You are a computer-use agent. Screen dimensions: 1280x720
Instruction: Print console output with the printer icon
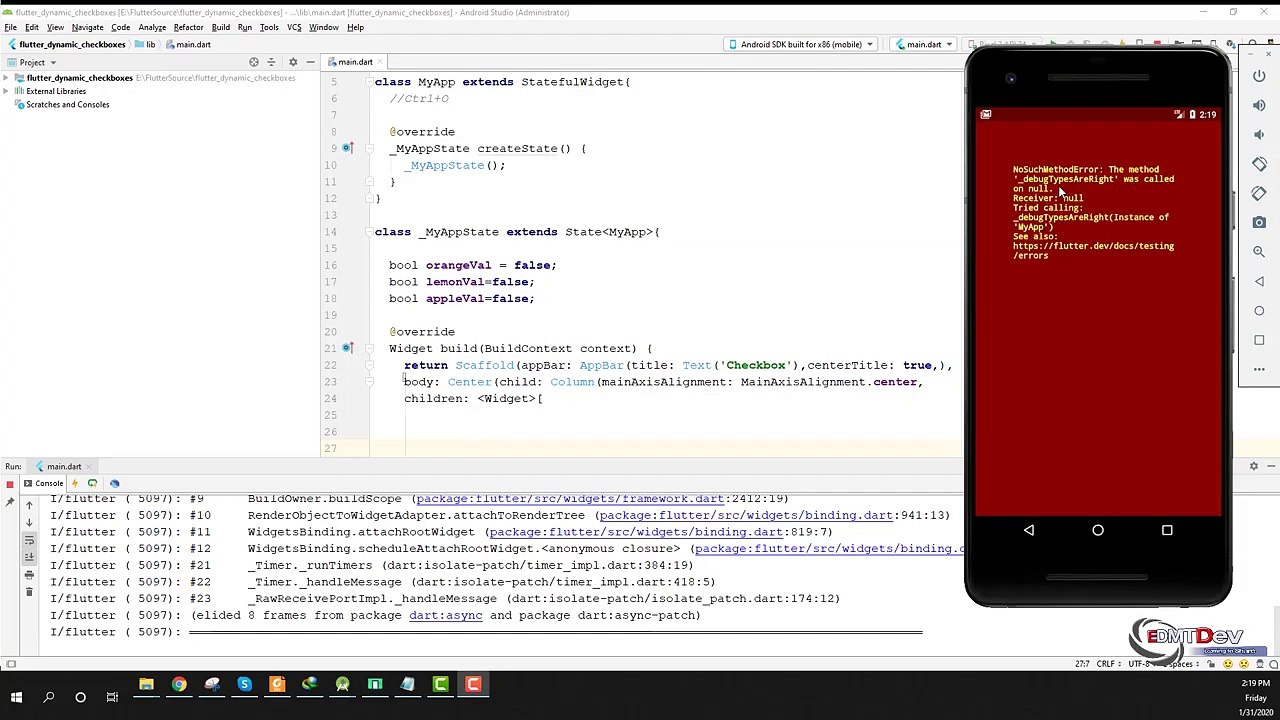pos(29,574)
